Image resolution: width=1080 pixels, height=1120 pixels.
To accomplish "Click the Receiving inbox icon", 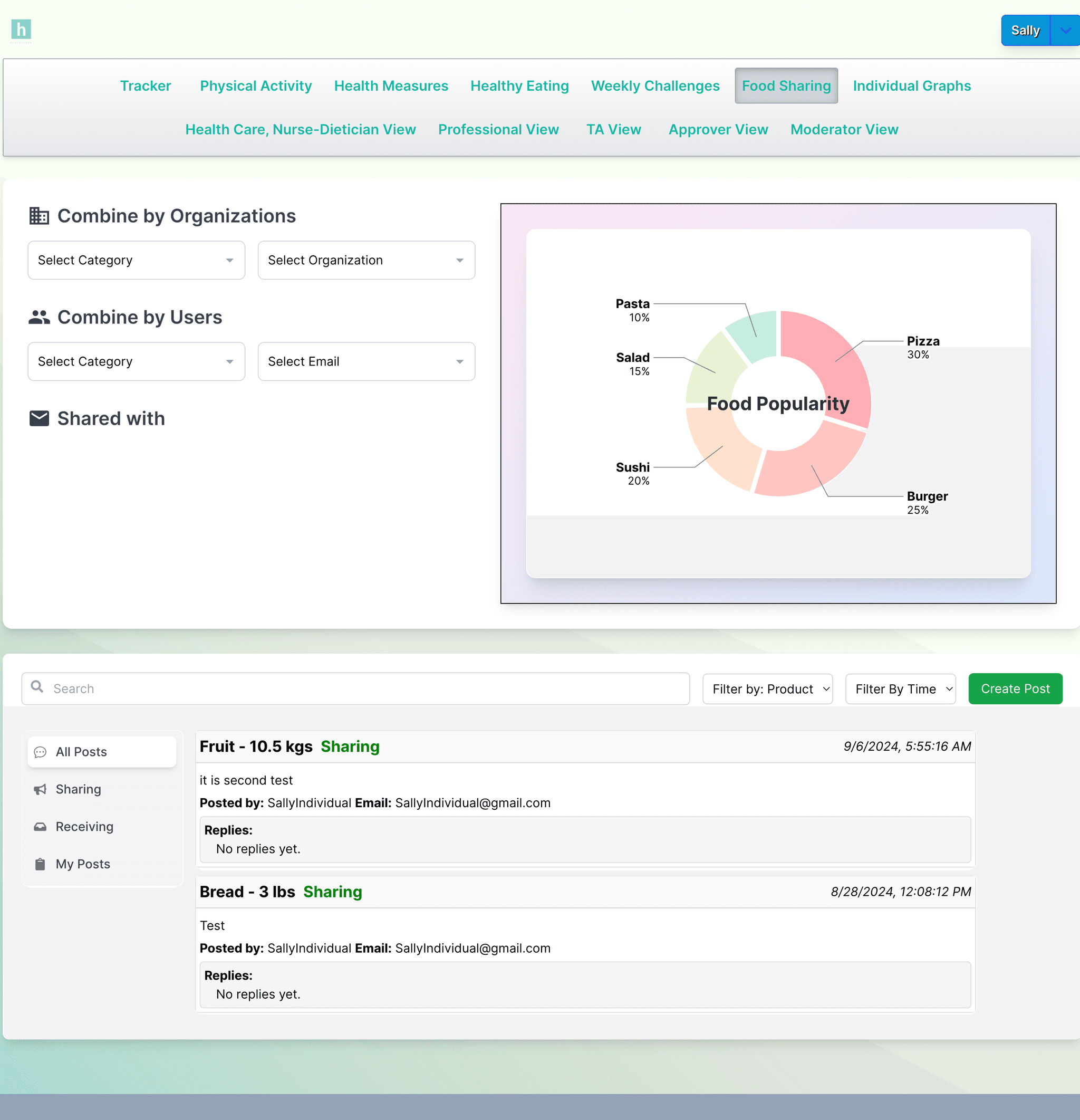I will pyautogui.click(x=40, y=827).
